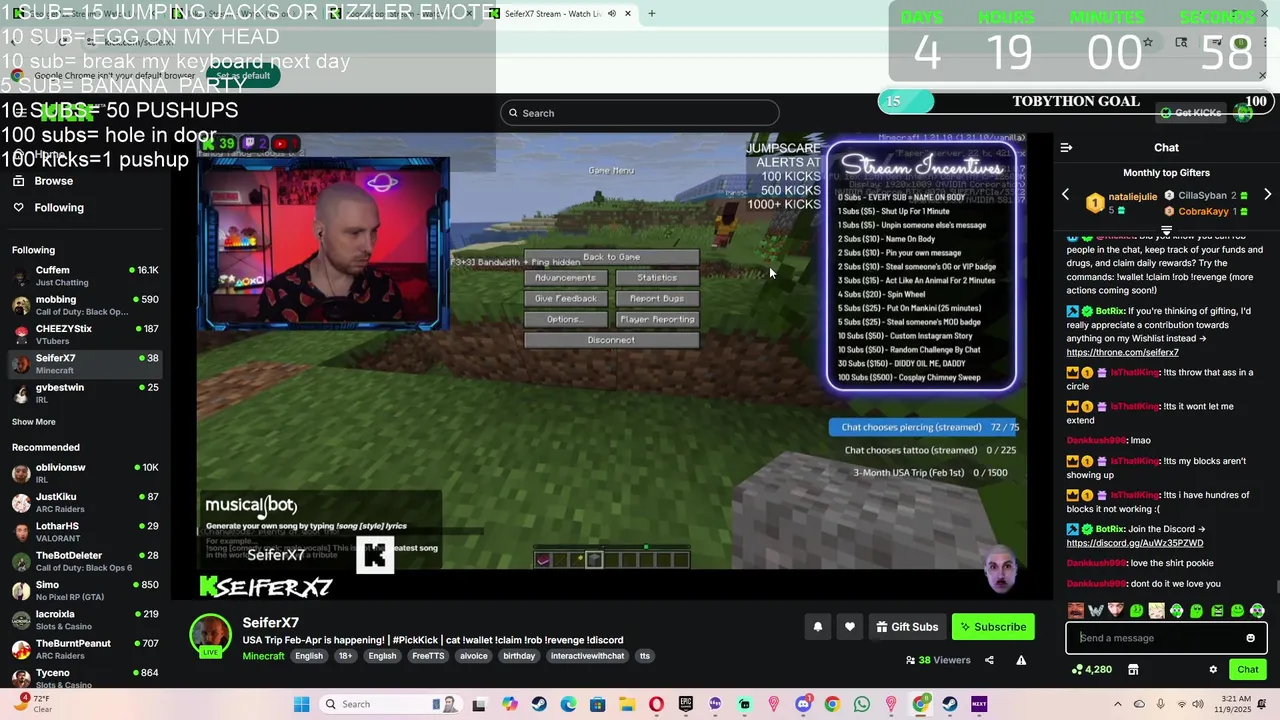Screen dimensions: 1280x720
Task: Open Microsoft Edge from taskbar
Action: tap(568, 704)
